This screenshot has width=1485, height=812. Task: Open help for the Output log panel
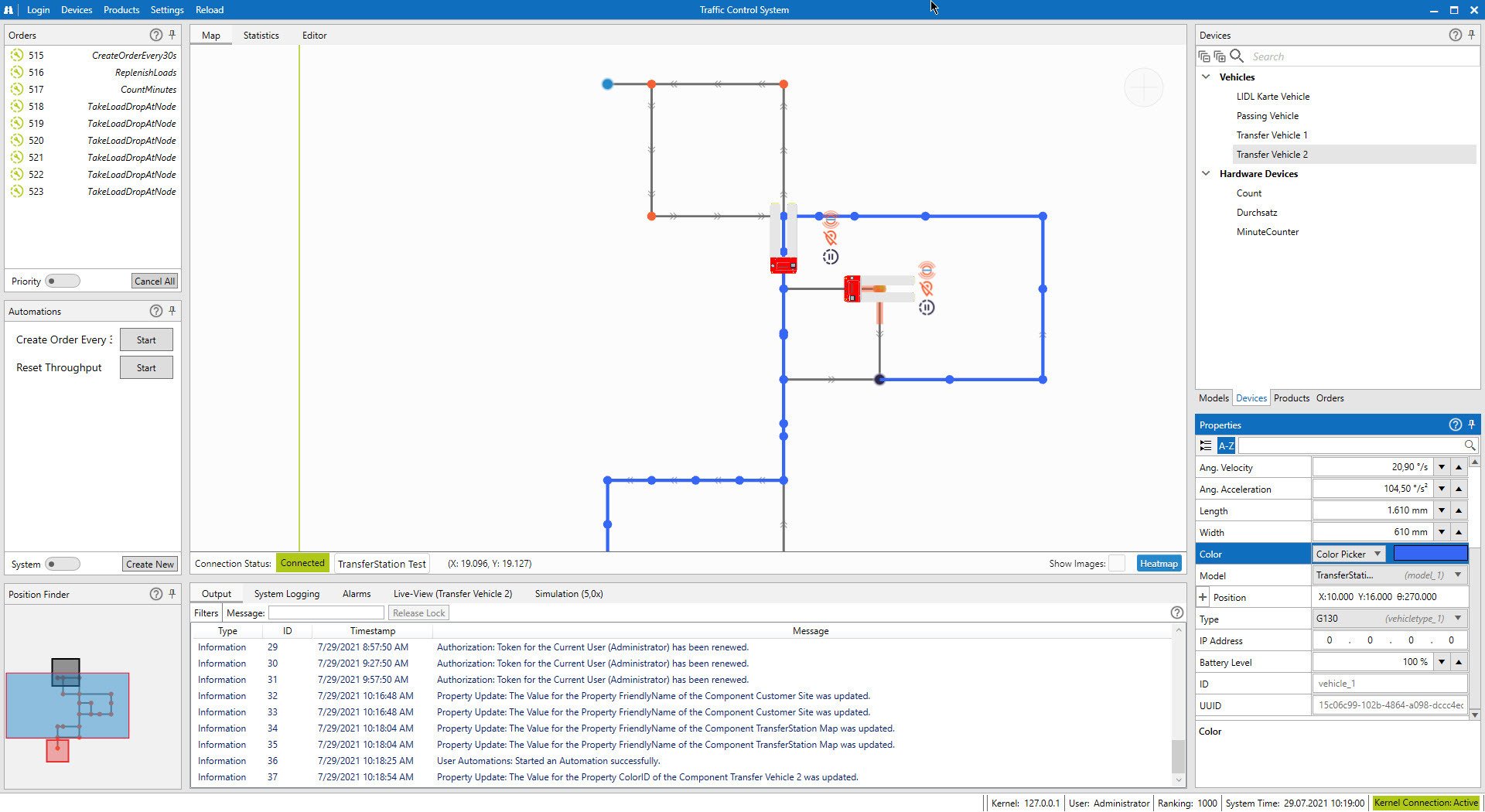pyautogui.click(x=1176, y=612)
